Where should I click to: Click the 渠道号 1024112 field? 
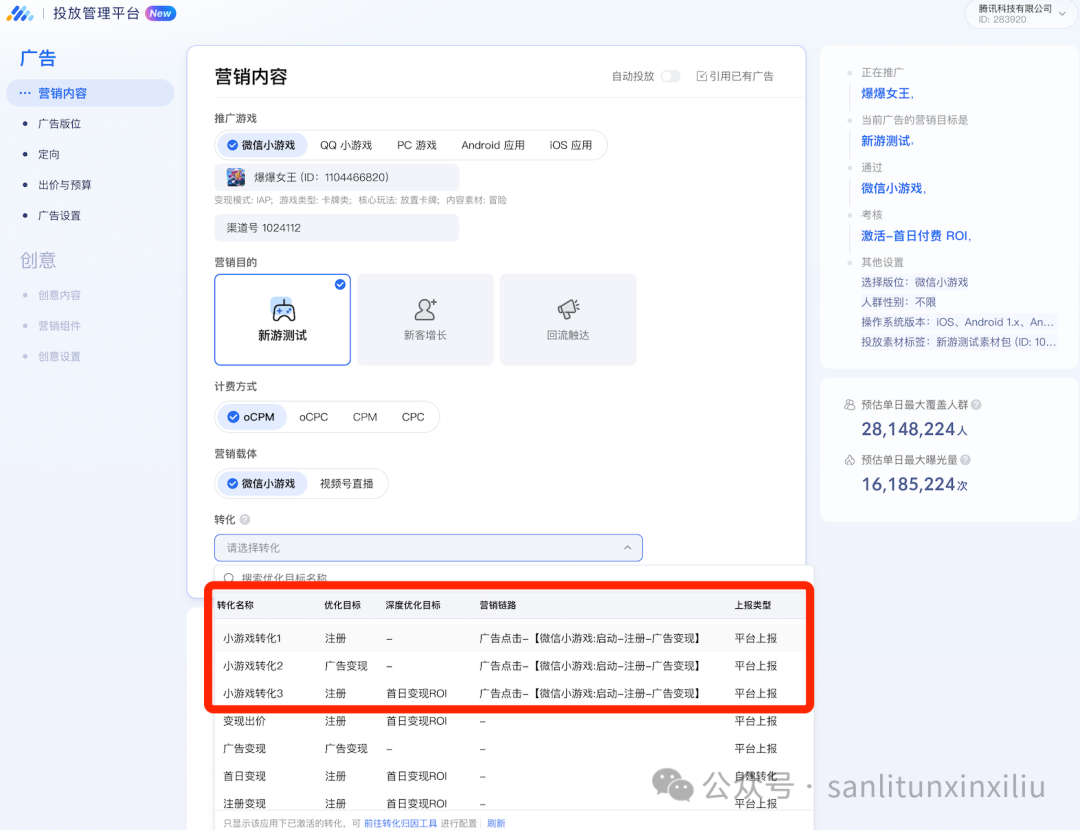pos(337,228)
